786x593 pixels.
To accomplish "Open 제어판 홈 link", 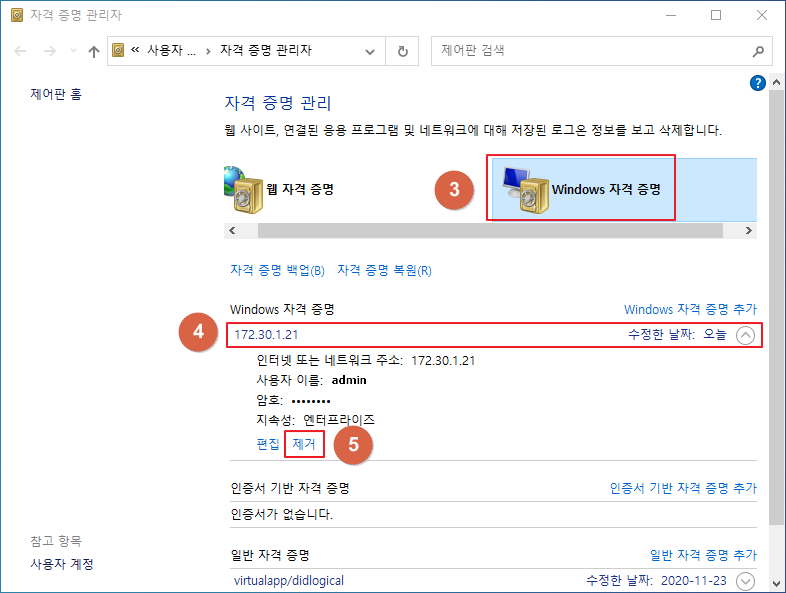I will (56, 94).
